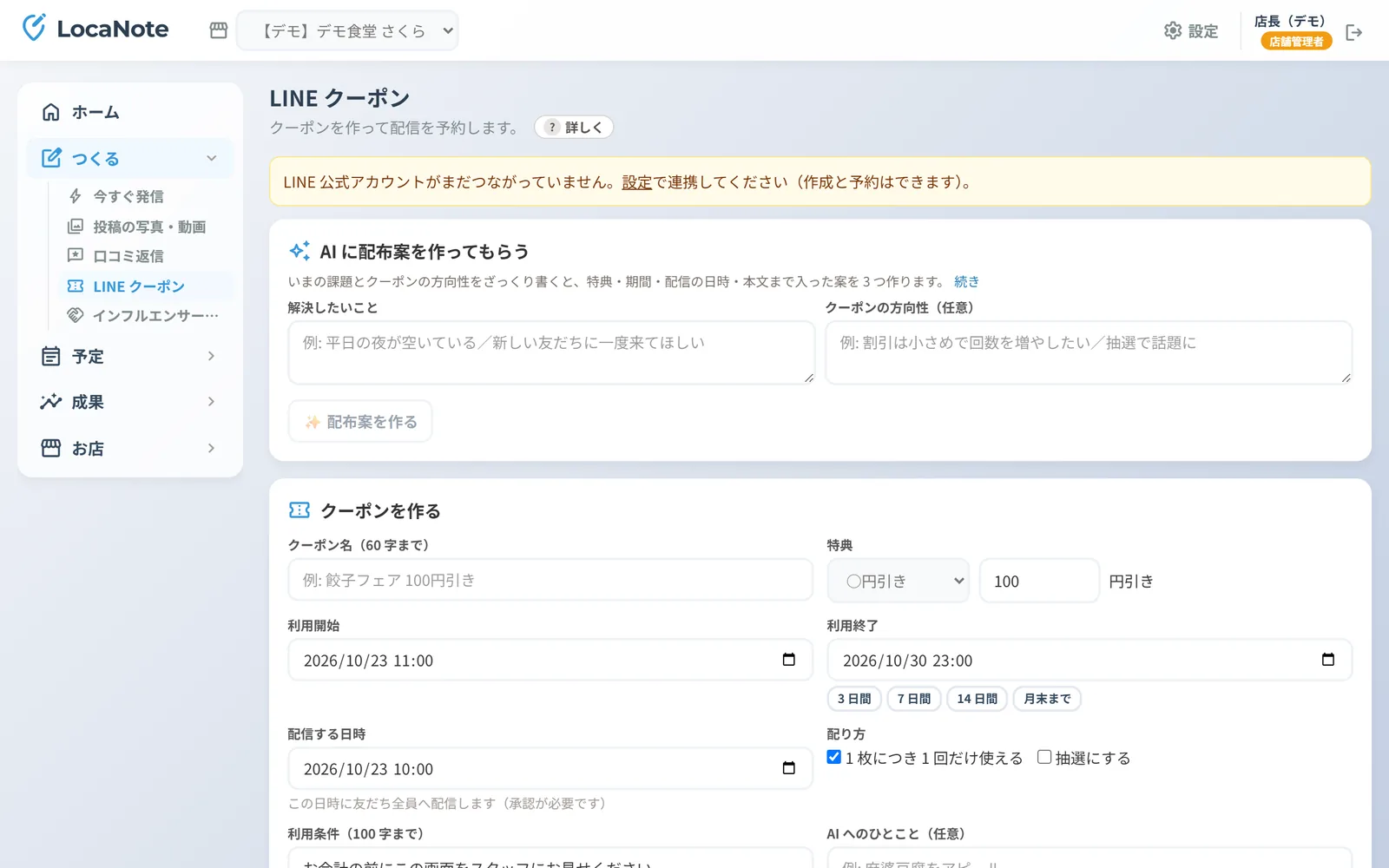Open the 利用開始 calendar picker icon
The image size is (1389, 868).
(x=788, y=660)
